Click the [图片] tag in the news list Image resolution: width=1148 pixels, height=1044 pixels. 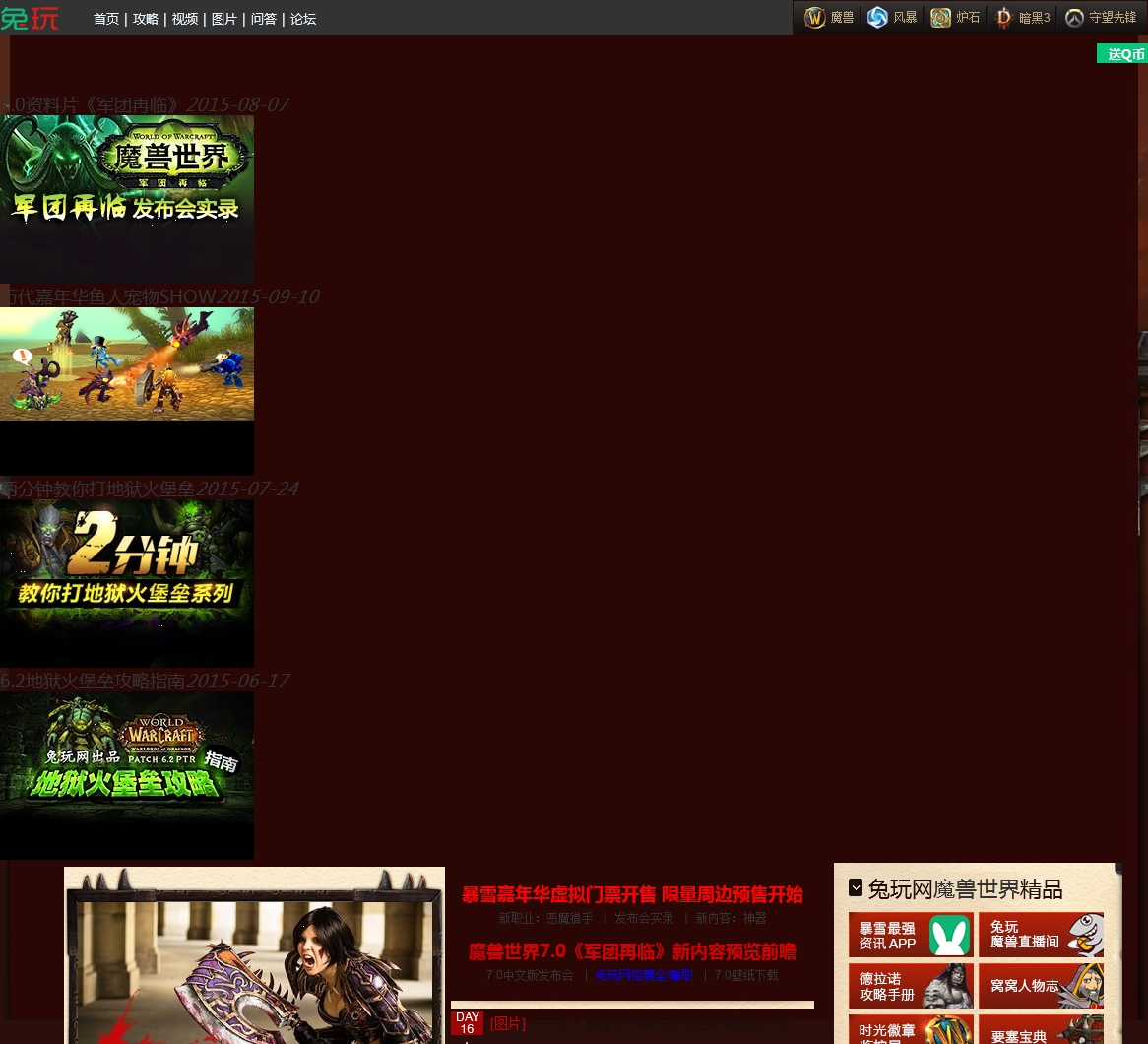point(508,1023)
